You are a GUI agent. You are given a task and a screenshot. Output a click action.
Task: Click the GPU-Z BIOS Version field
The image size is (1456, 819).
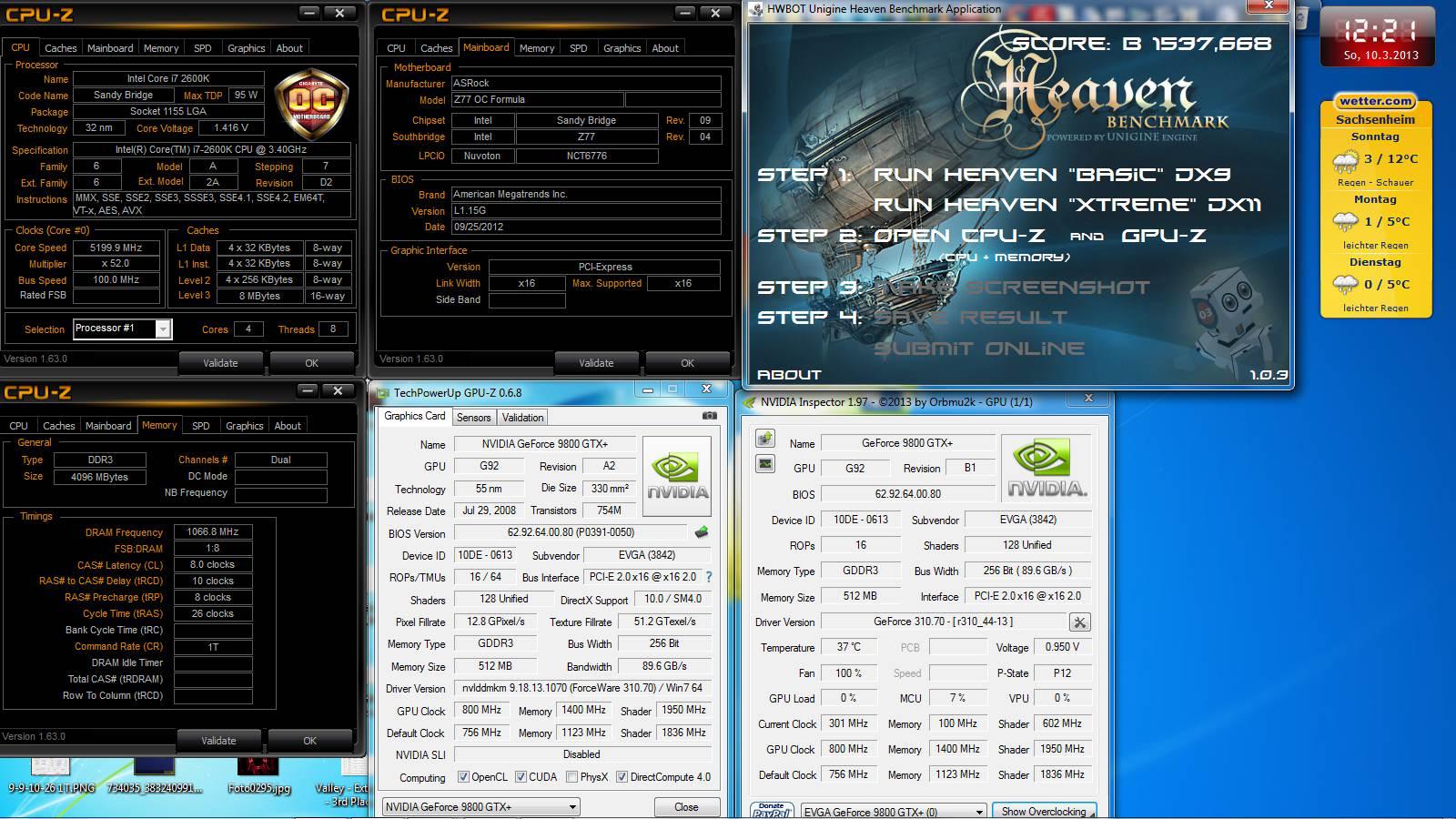[x=570, y=532]
